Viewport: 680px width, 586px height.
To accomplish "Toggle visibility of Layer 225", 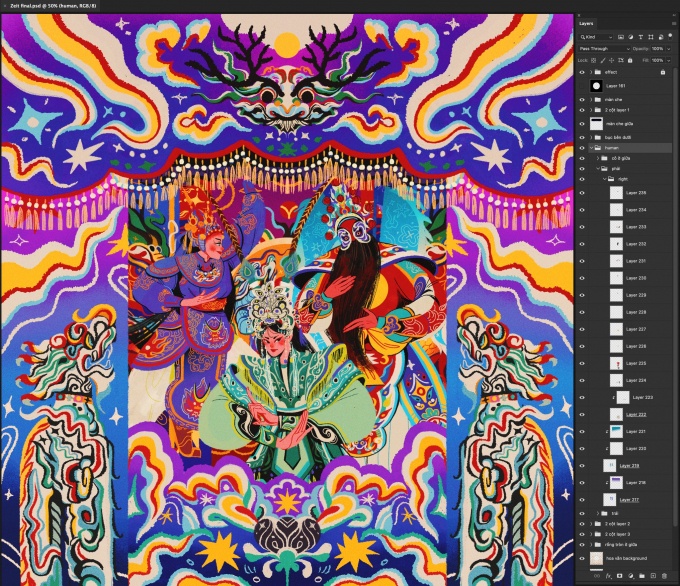I will pos(583,363).
